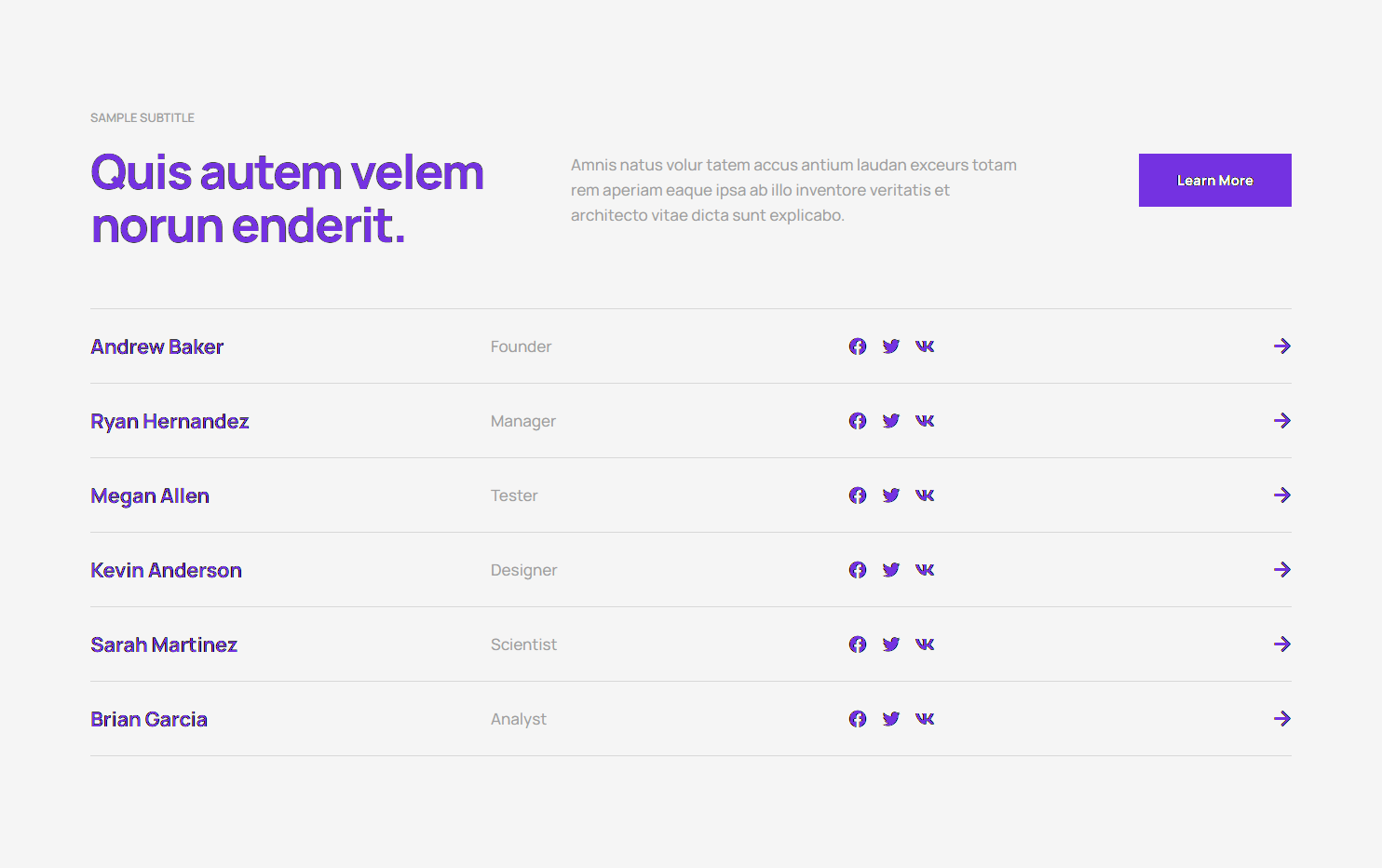
Task: Open Andrew Baker's Facebook profile icon
Action: click(858, 346)
